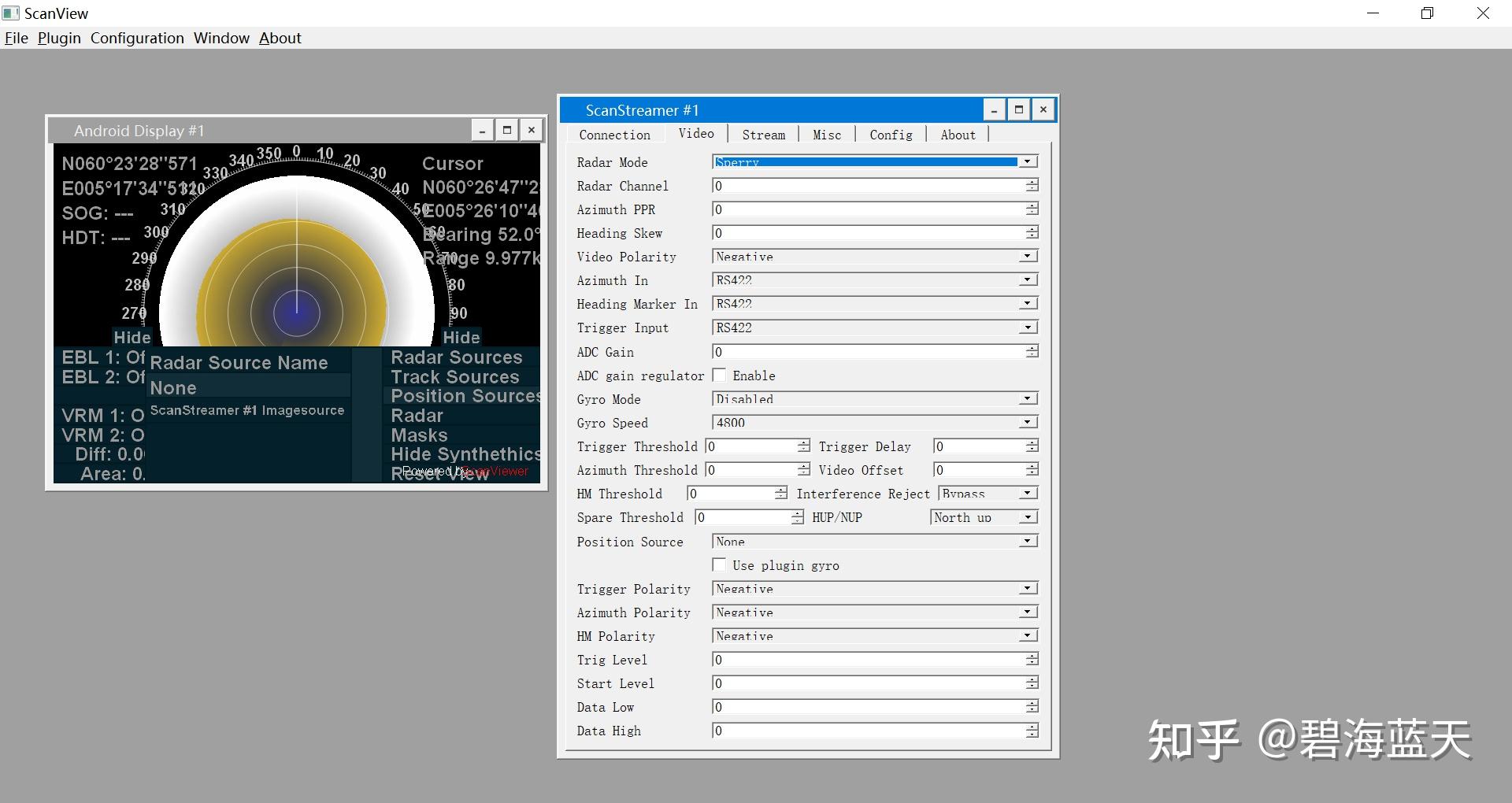This screenshot has width=1512, height=803.
Task: Expand the Video Polarity dropdown
Action: pyautogui.click(x=1027, y=256)
